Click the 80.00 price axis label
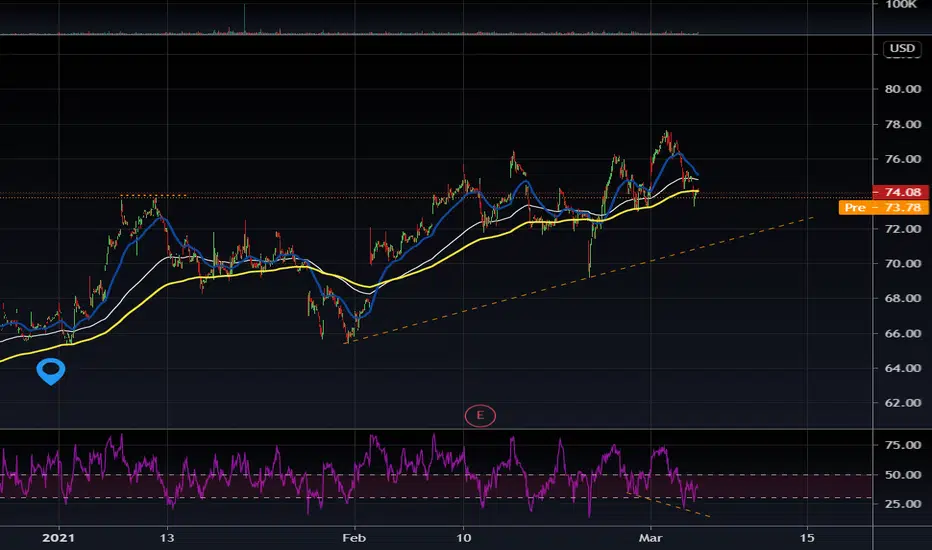 pyautogui.click(x=903, y=89)
